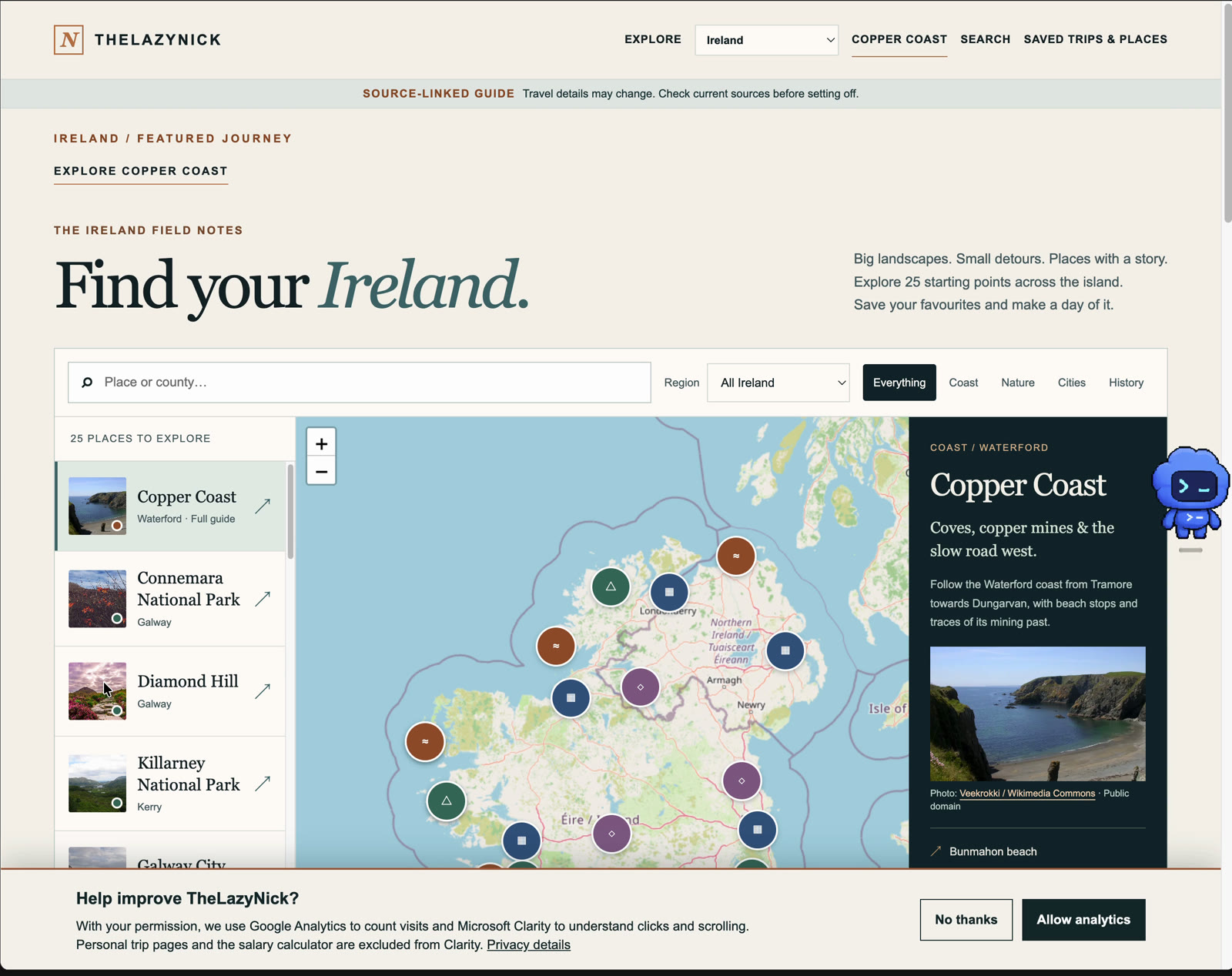Select the Everything filter

(899, 383)
